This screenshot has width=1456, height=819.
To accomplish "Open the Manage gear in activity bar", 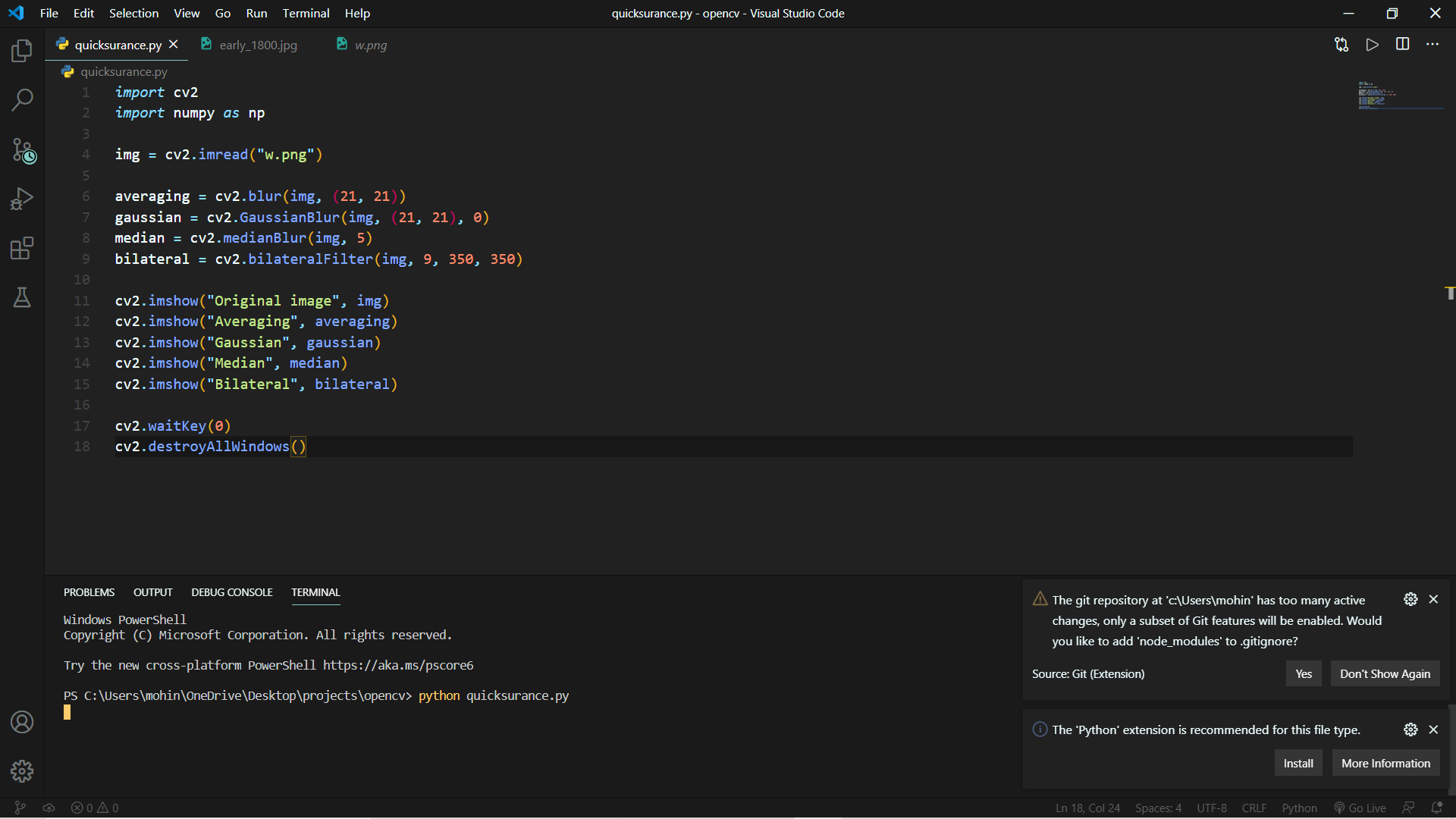I will (22, 771).
